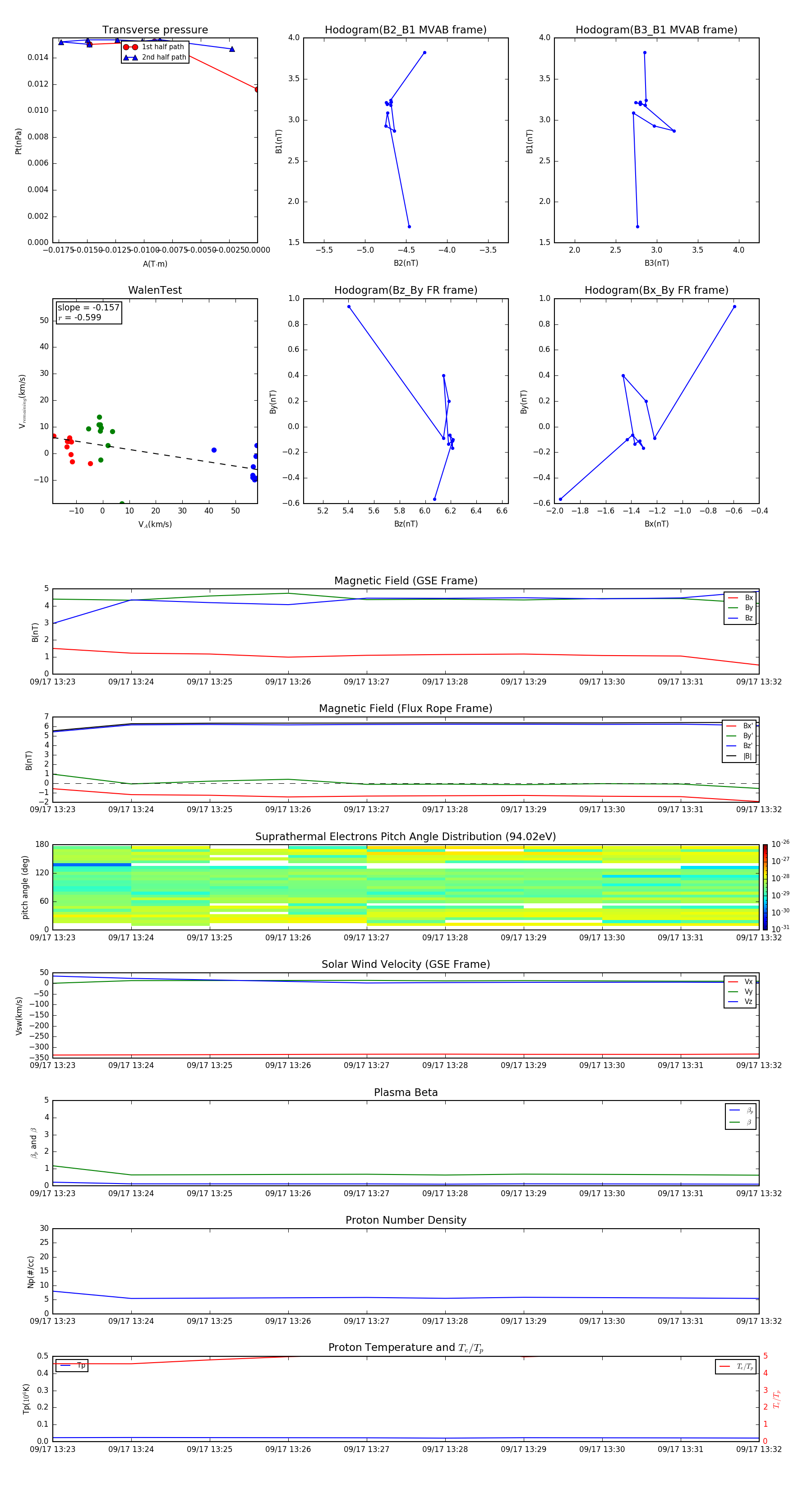Click the 'Pt(nPa)' y-axis label
The width and height of the screenshot is (812, 1489).
click(18, 141)
